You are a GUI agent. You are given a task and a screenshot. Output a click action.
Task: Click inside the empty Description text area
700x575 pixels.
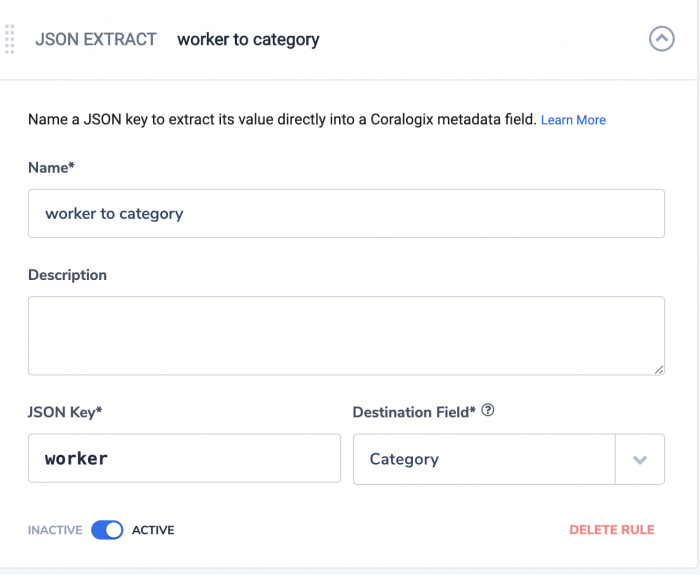(346, 336)
